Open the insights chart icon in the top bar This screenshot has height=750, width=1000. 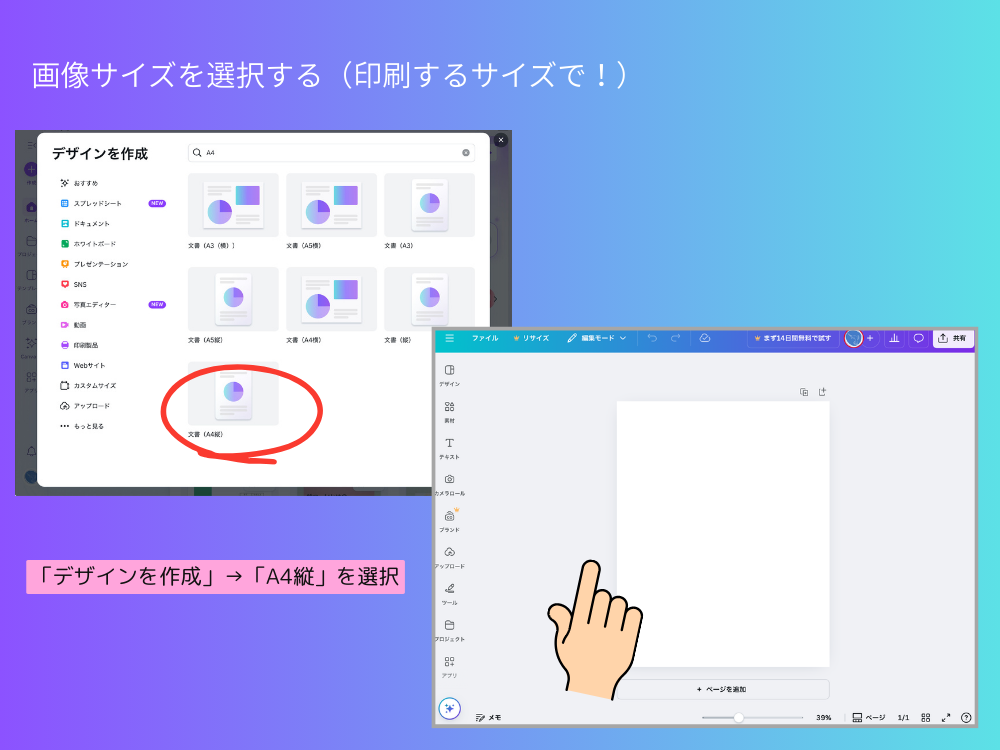point(893,338)
